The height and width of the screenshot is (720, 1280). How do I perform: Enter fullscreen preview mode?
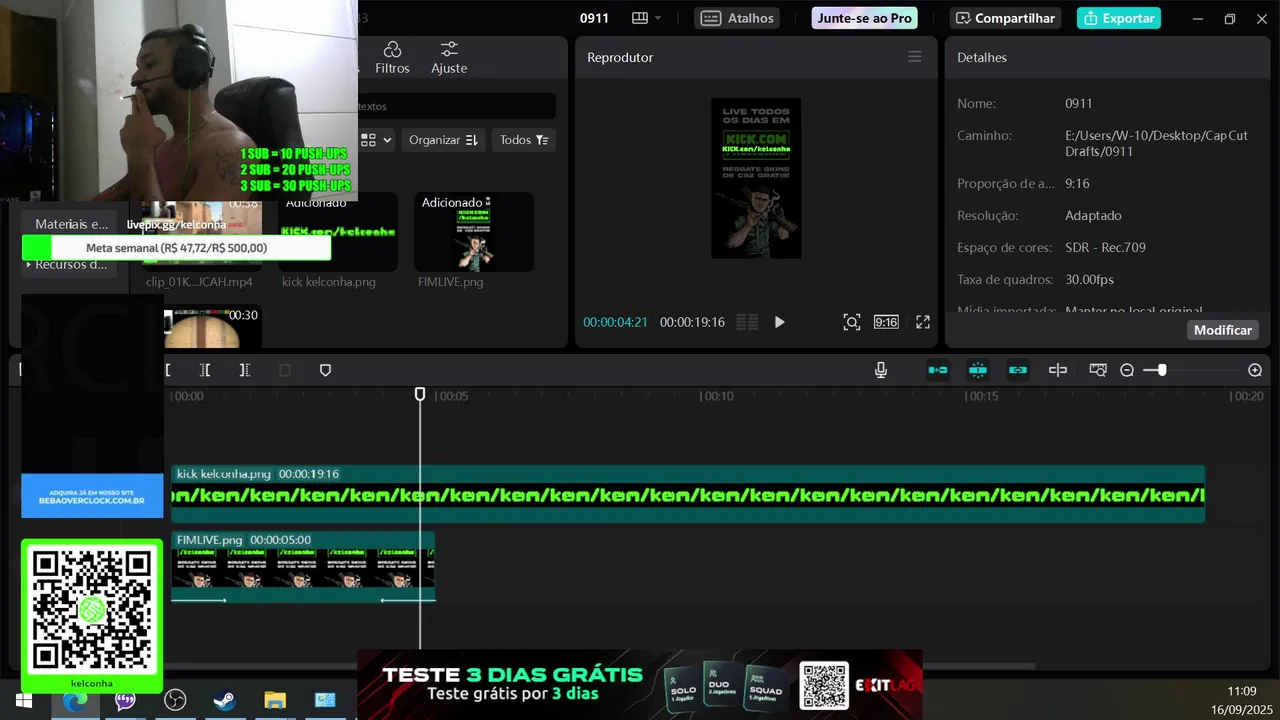(923, 322)
